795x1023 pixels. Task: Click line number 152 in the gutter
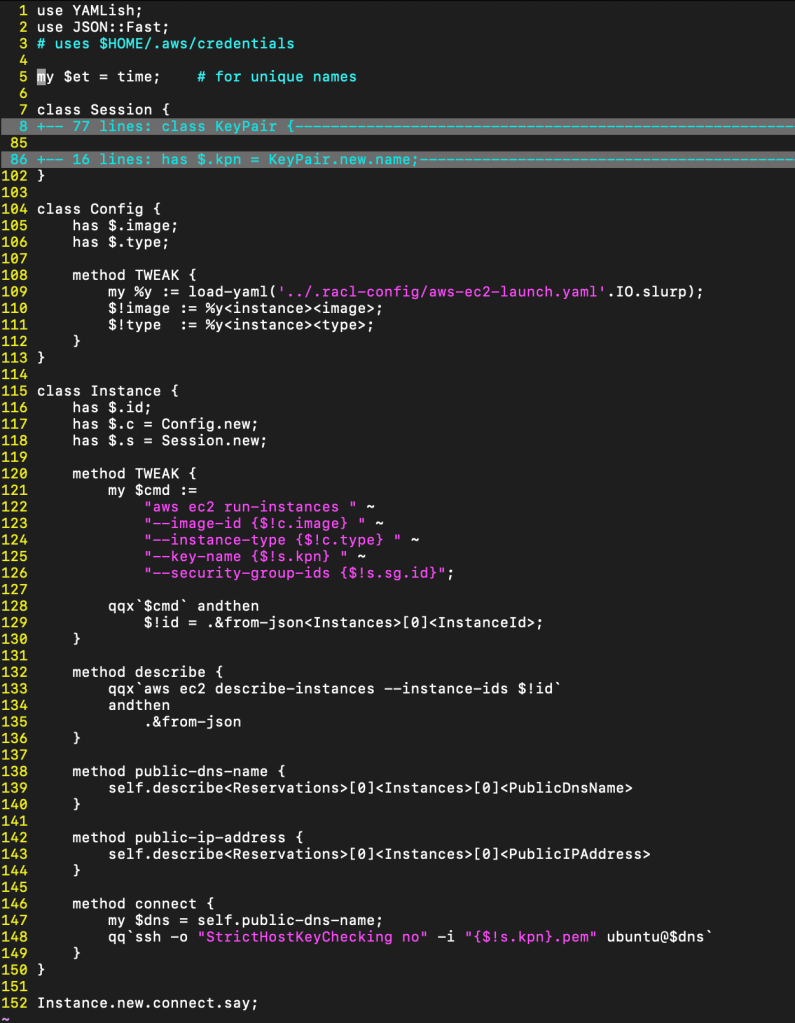(x=15, y=1003)
